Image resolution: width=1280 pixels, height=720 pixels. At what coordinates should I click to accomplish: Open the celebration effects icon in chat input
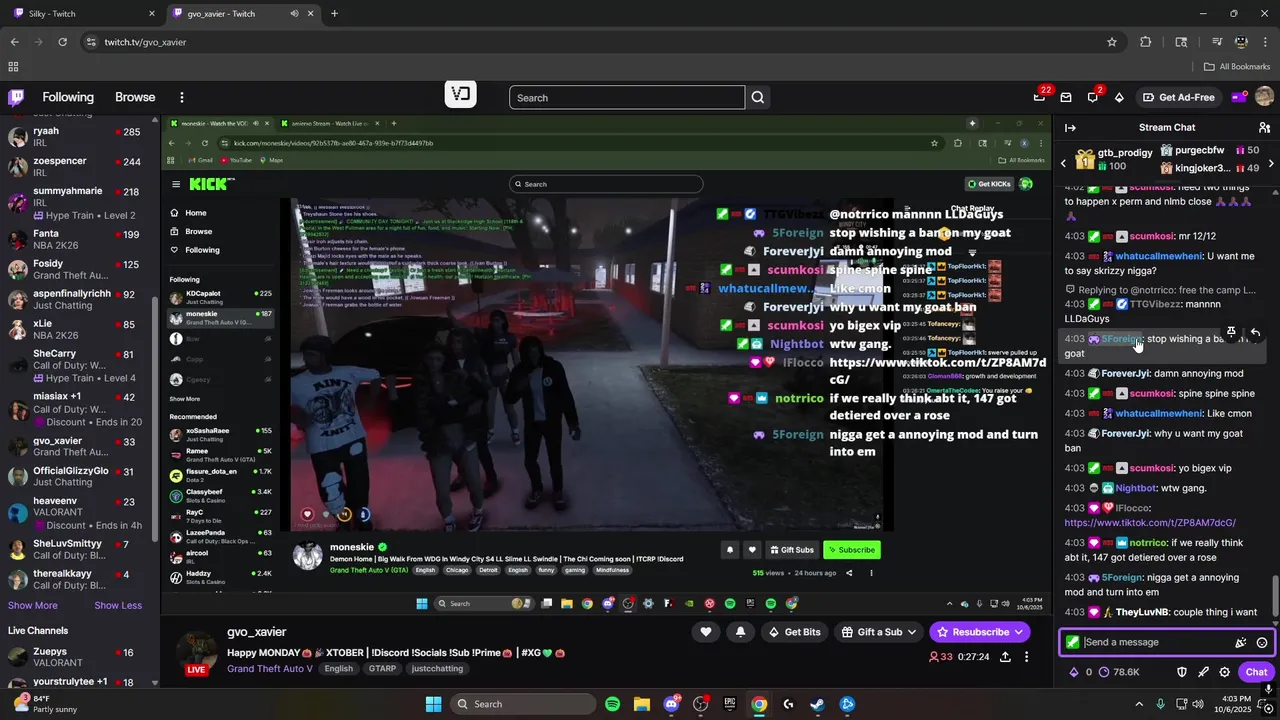coord(1240,643)
